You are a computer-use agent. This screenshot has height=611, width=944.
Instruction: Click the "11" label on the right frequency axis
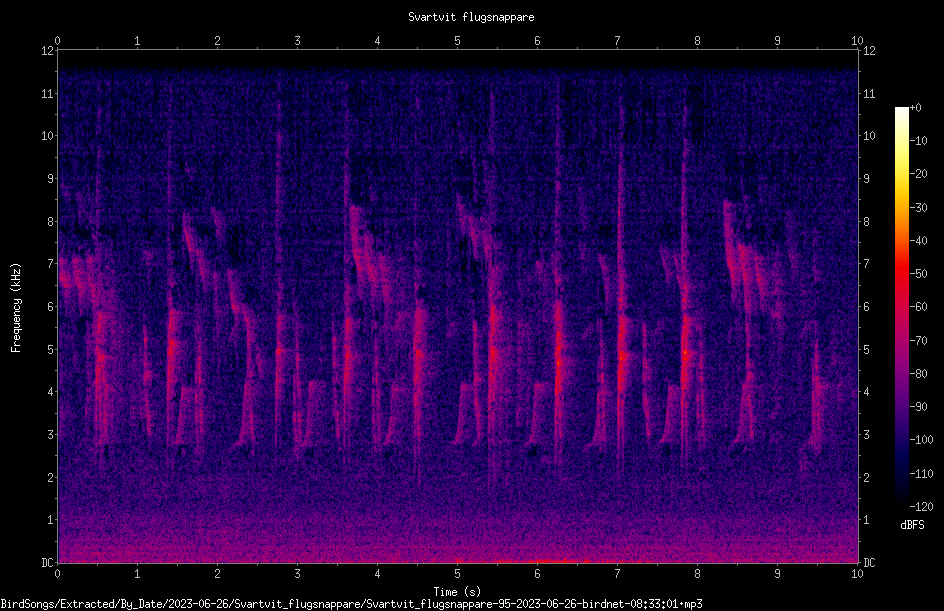(869, 93)
